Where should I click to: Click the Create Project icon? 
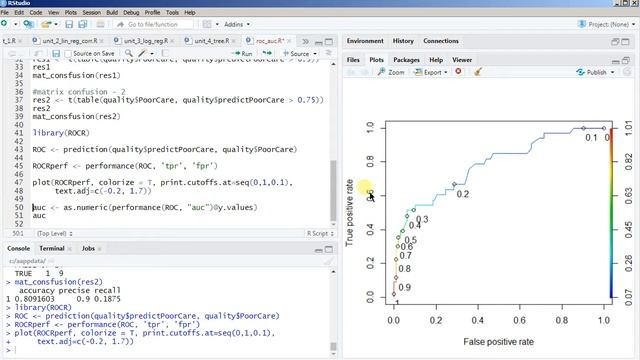(x=28, y=24)
